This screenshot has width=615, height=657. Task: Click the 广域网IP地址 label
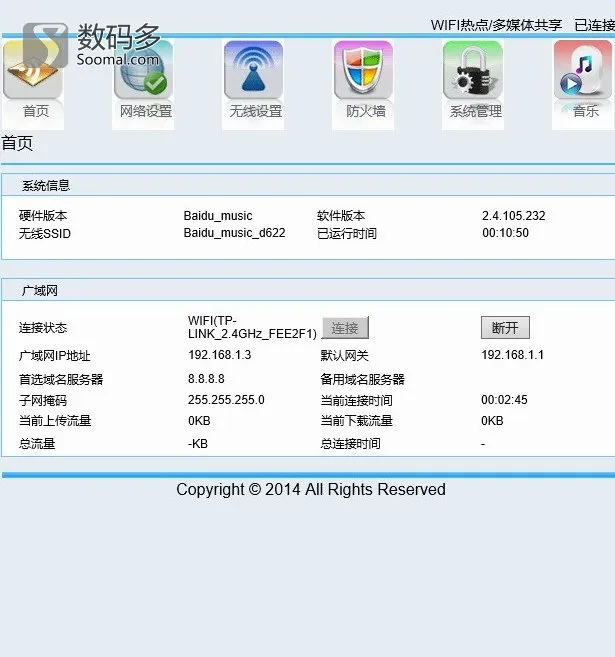(x=54, y=356)
